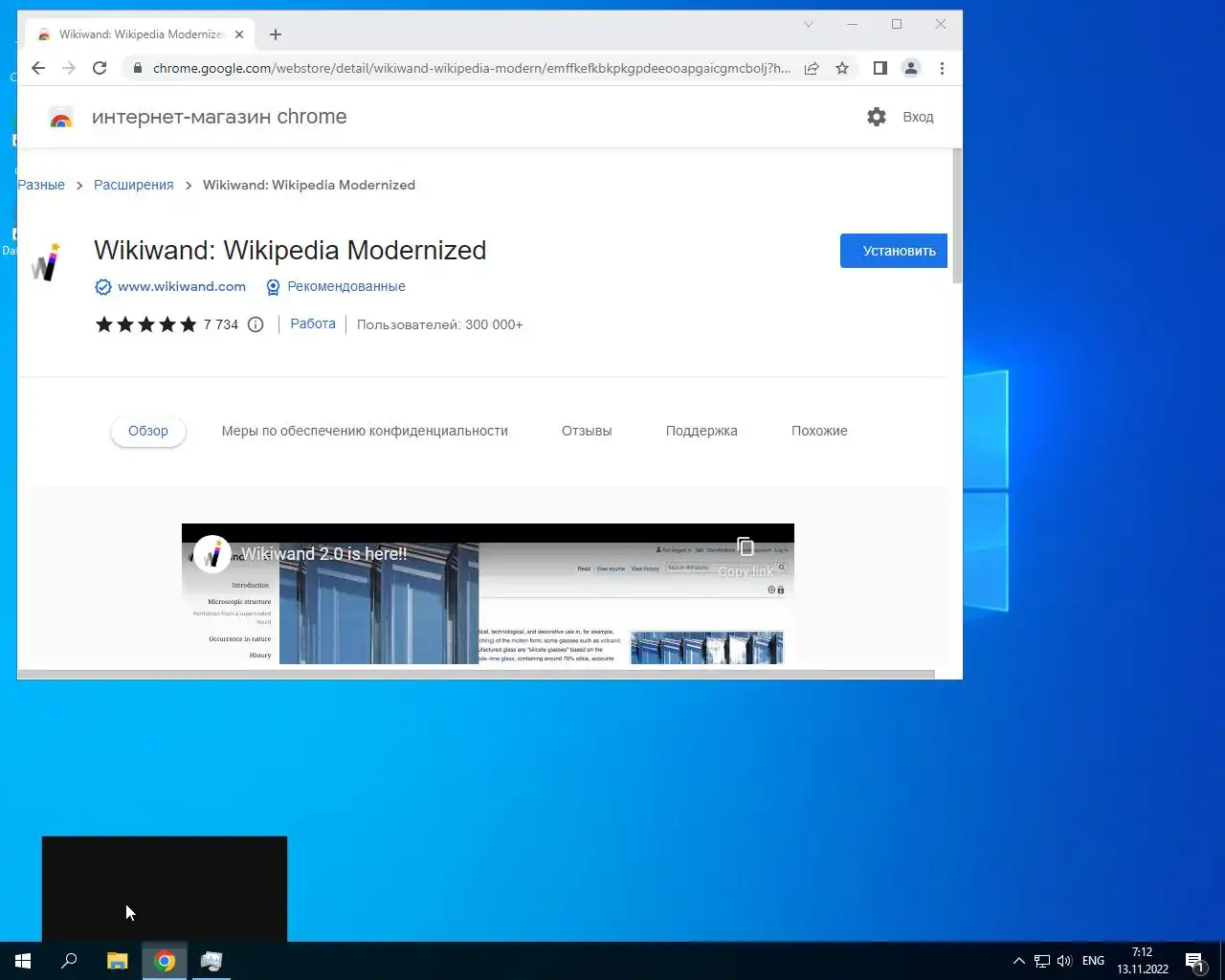Open the Работа category link
The image size is (1225, 980).
click(313, 323)
